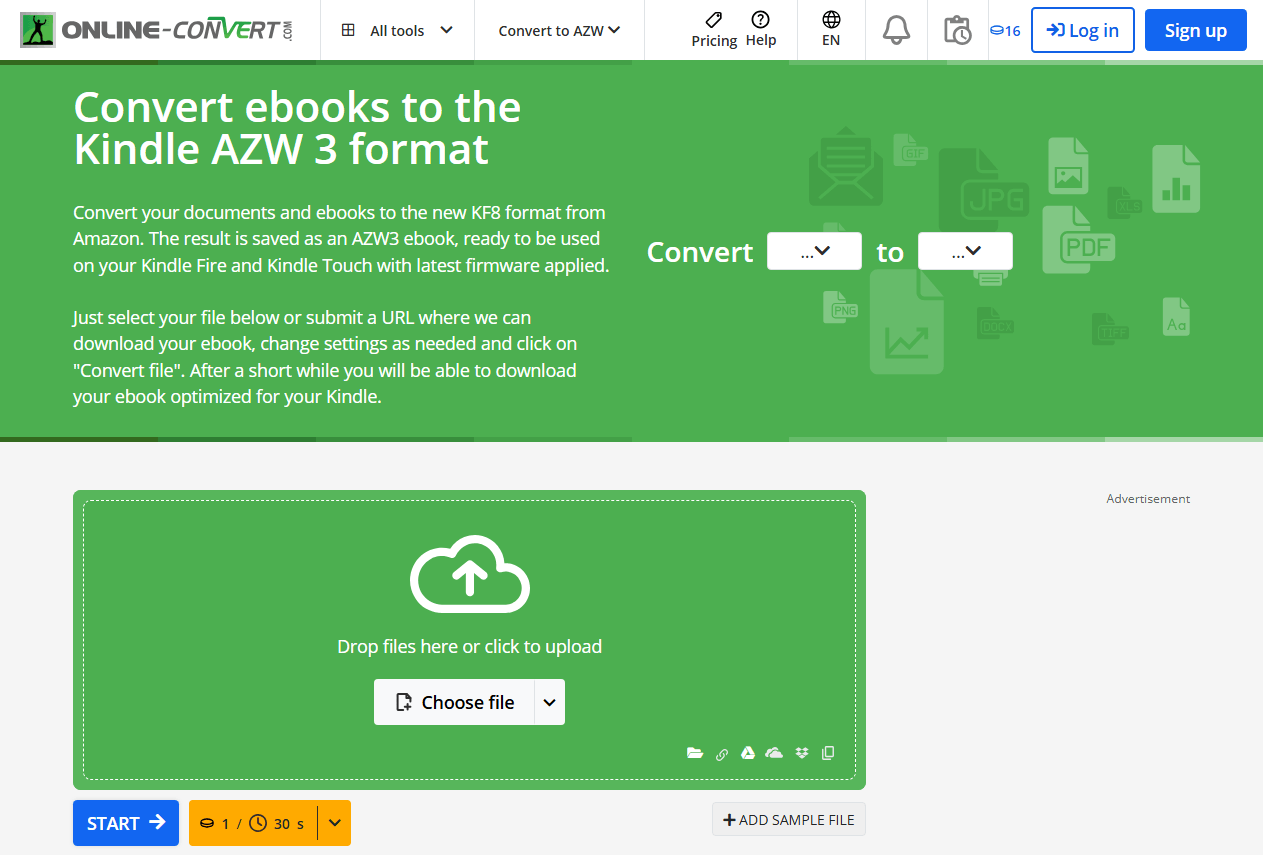
Task: Choose a file from OneDrive
Action: point(774,753)
